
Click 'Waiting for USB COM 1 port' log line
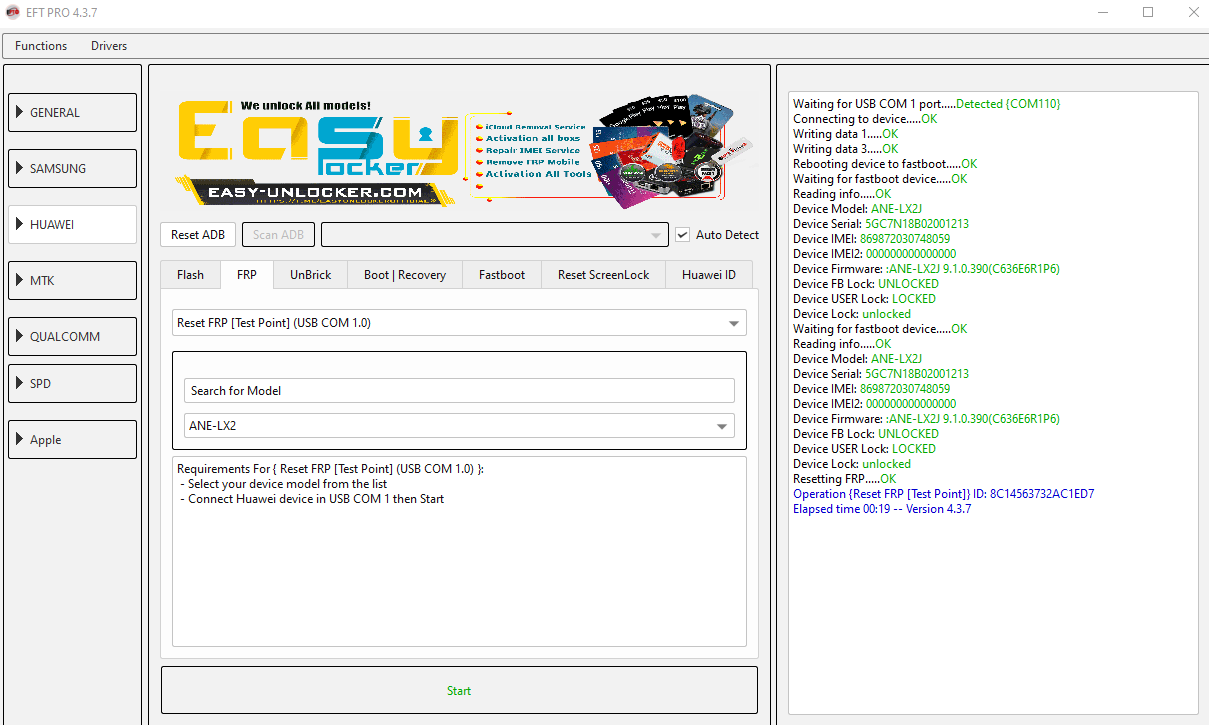click(926, 104)
